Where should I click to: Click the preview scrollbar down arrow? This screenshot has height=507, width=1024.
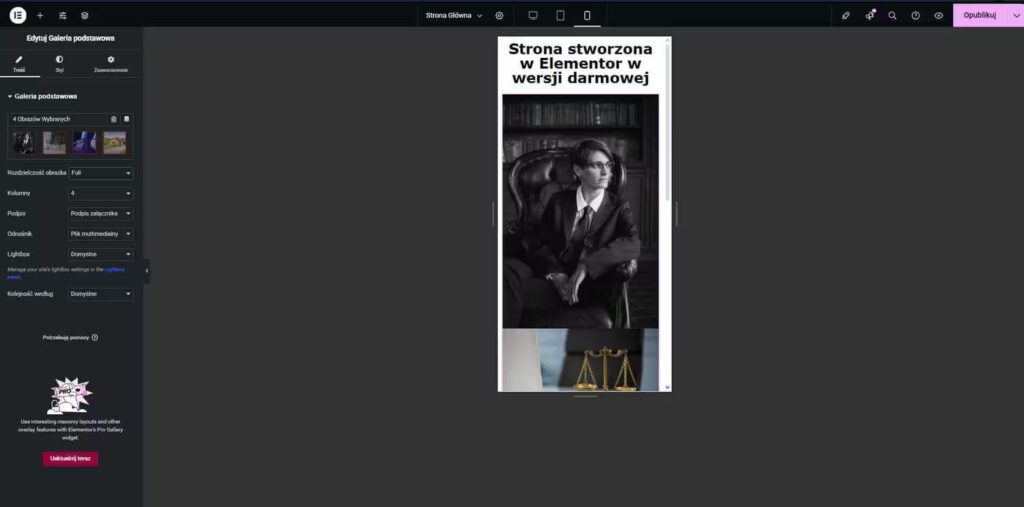tap(667, 387)
